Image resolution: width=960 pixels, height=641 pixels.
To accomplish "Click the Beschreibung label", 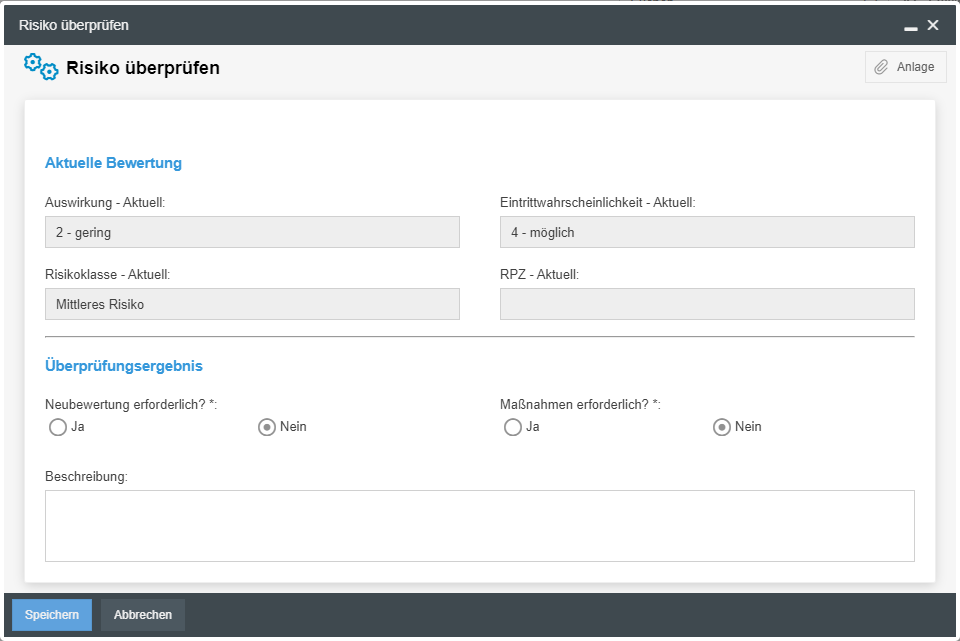I will [x=86, y=477].
